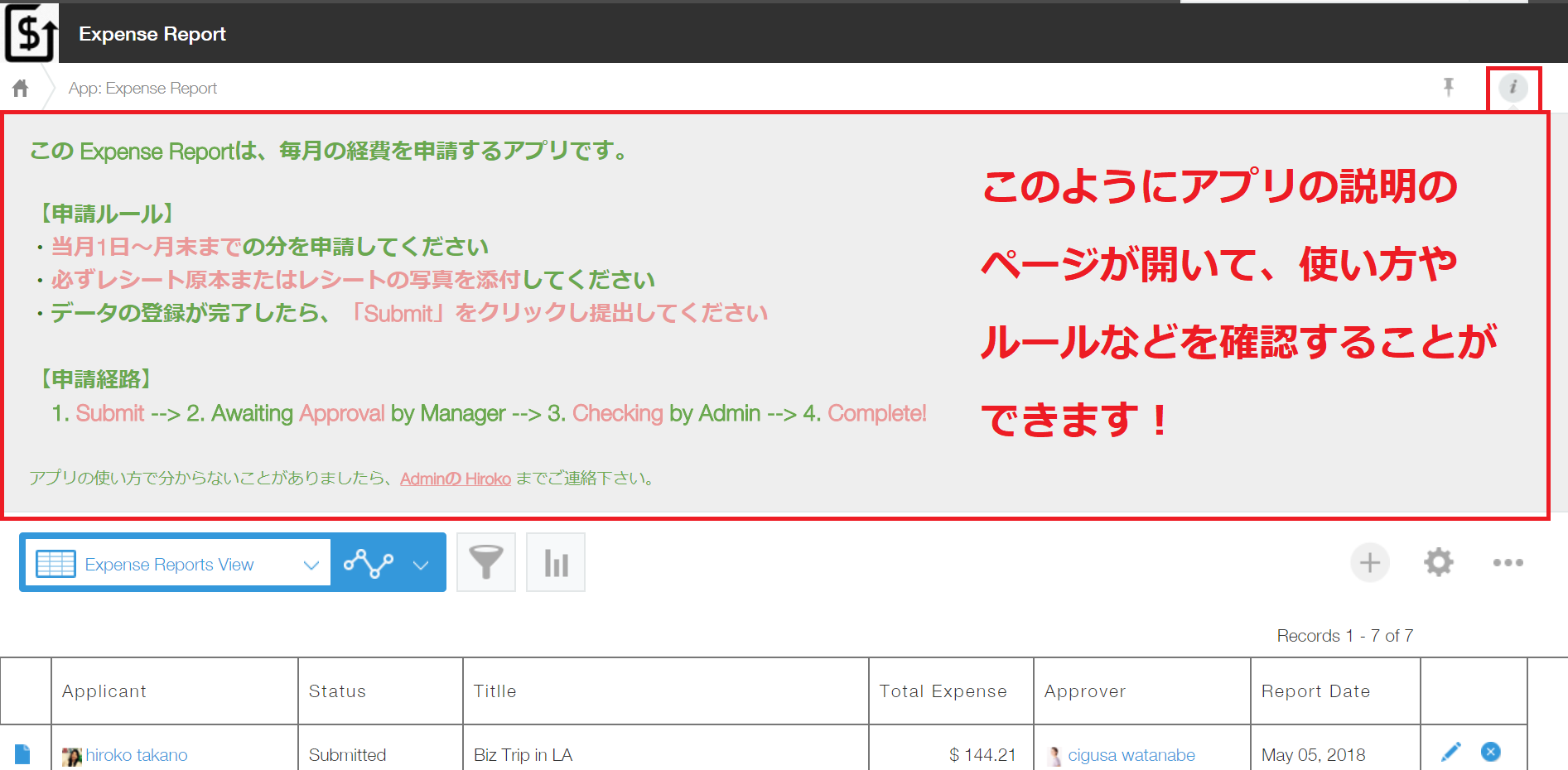Click the Total Expense column header

click(x=943, y=691)
